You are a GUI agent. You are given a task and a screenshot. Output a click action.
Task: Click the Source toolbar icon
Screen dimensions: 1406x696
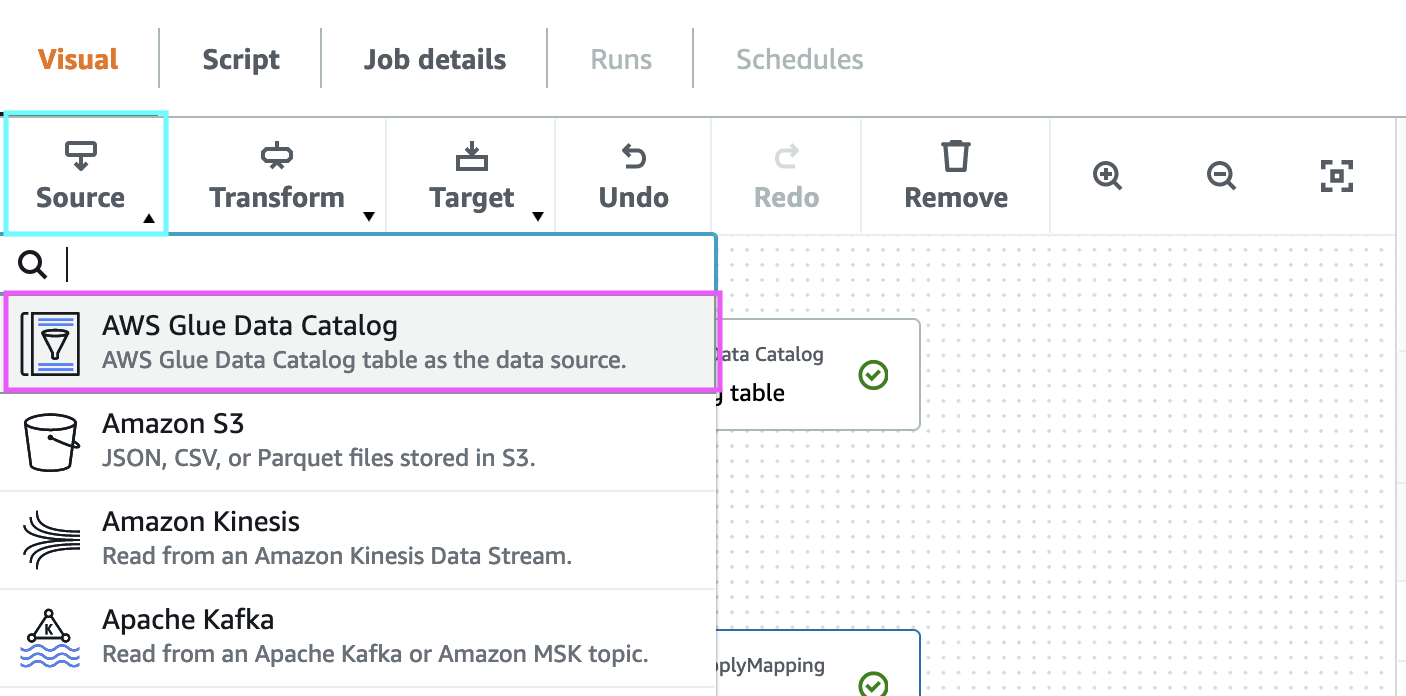pos(81,154)
